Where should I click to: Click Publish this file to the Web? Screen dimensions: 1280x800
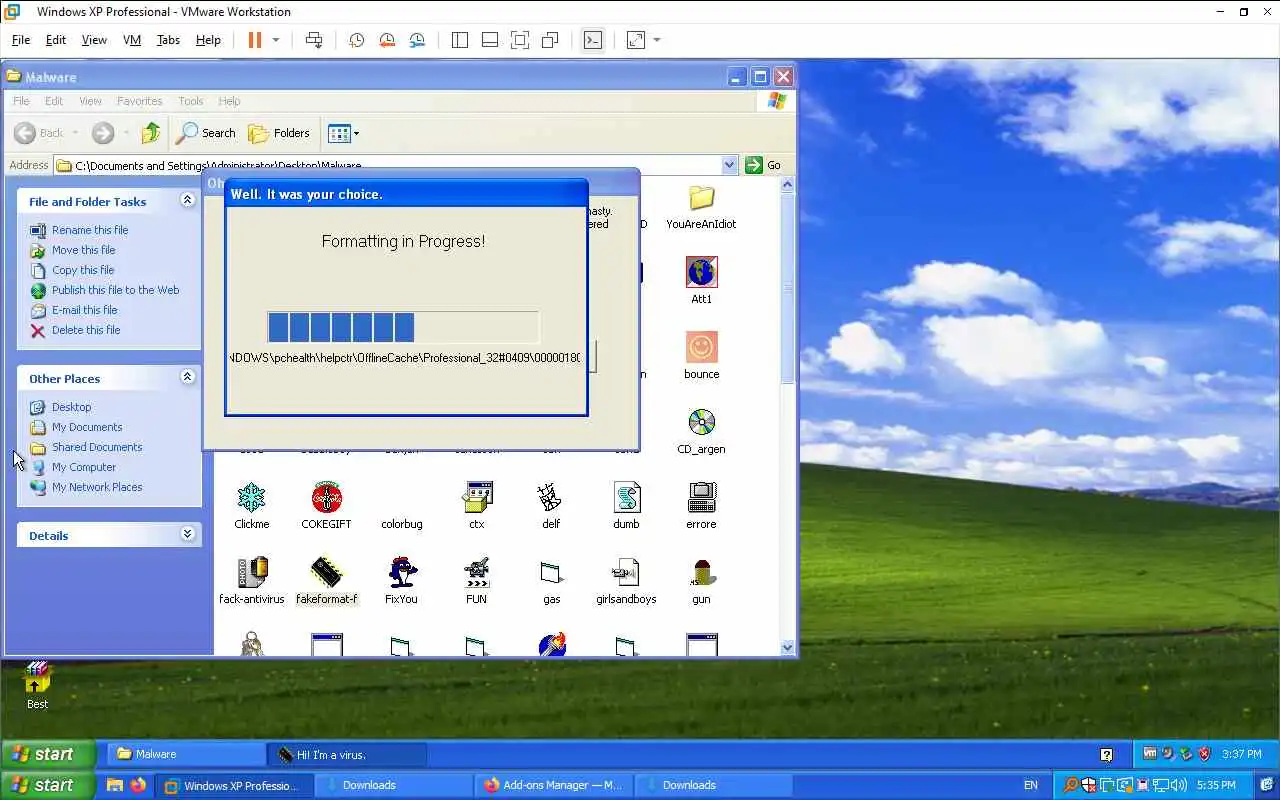pyautogui.click(x=116, y=290)
